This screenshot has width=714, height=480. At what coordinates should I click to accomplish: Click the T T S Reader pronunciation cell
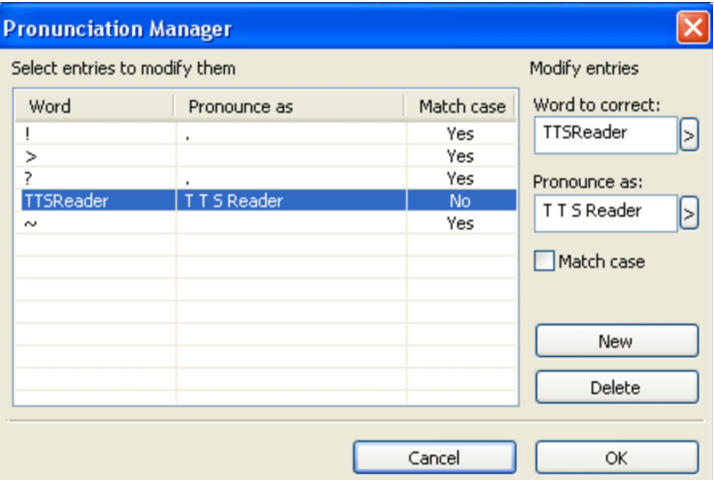pyautogui.click(x=232, y=201)
